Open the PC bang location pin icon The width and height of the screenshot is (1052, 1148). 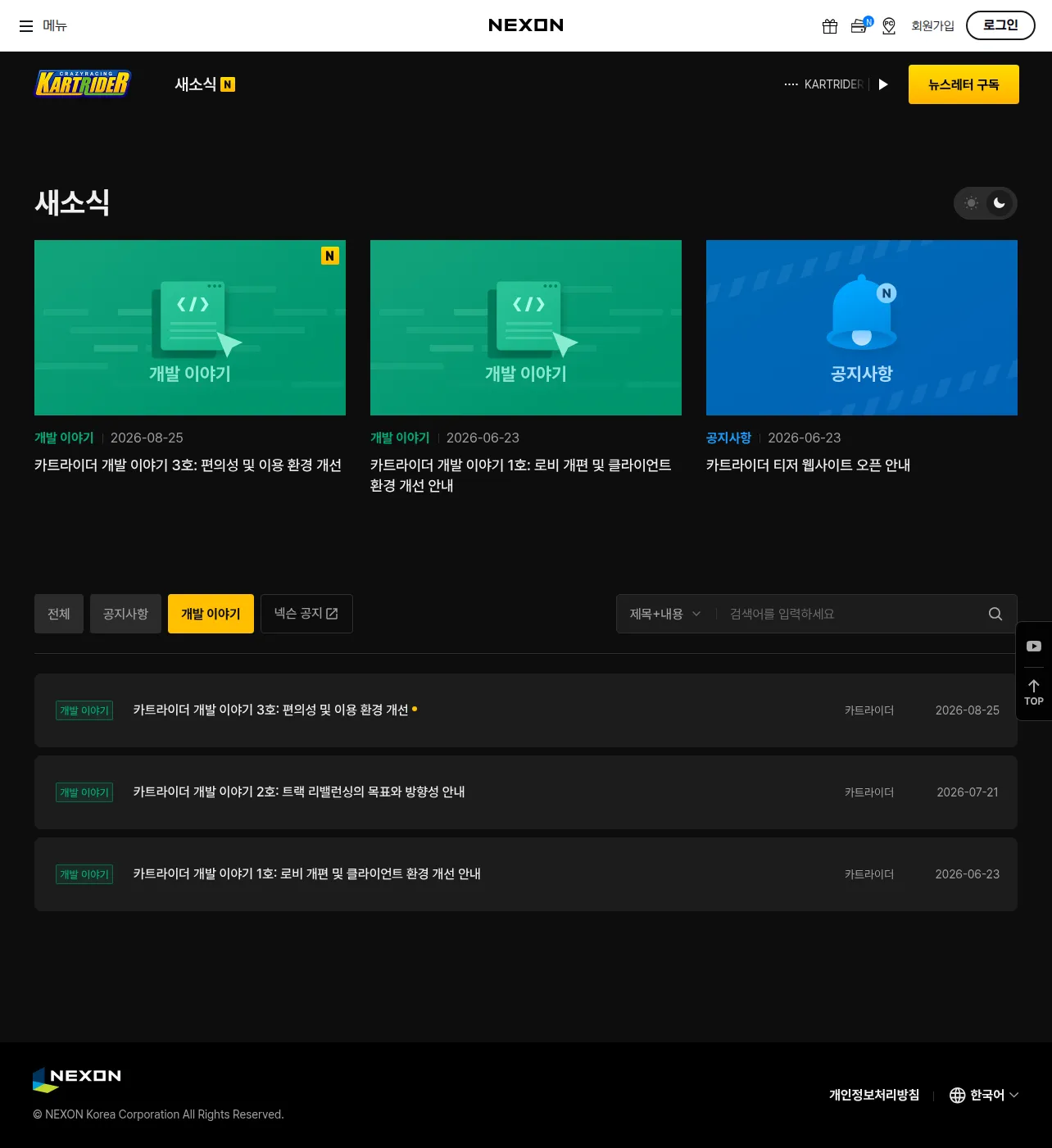(889, 26)
